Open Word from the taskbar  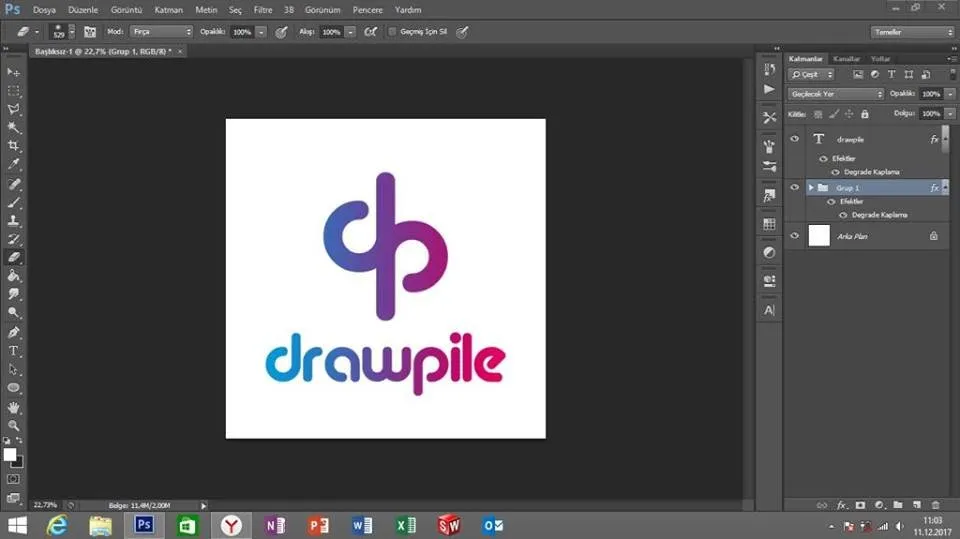tap(362, 526)
